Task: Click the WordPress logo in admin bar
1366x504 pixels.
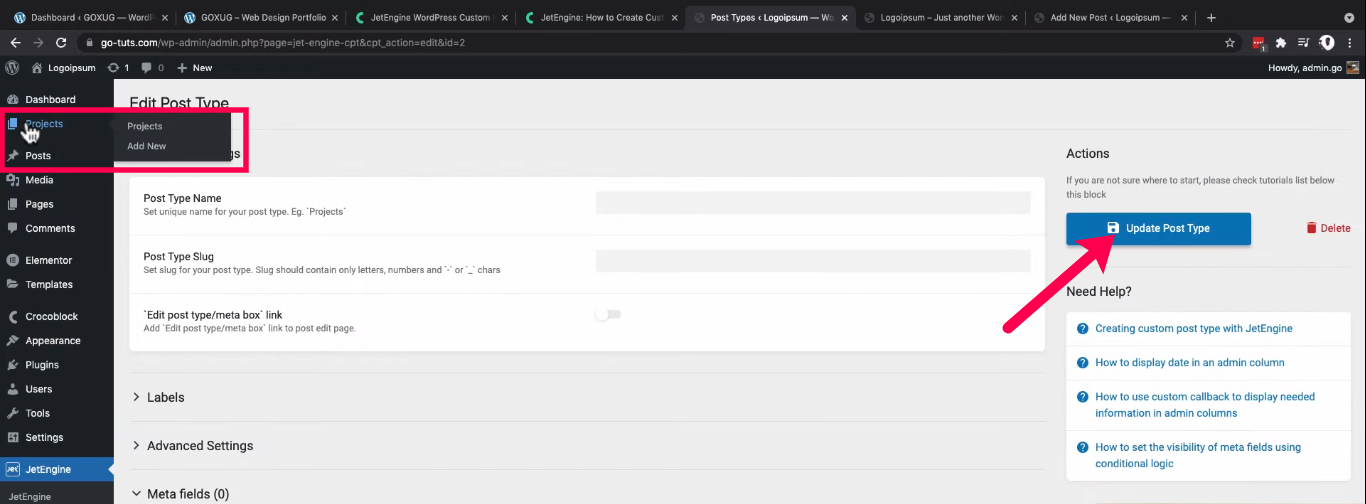Action: pyautogui.click(x=12, y=68)
